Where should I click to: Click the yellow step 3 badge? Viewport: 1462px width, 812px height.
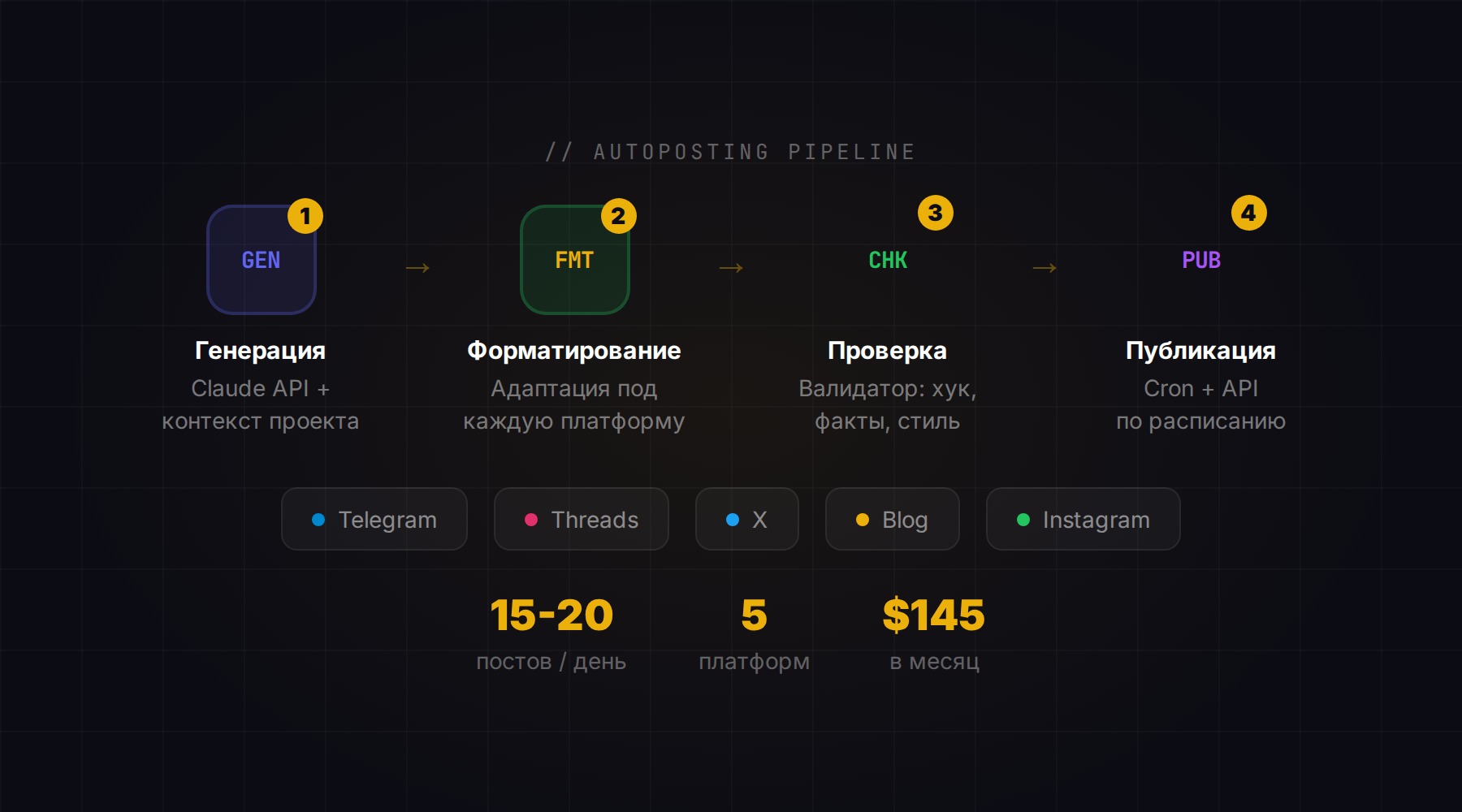[935, 213]
